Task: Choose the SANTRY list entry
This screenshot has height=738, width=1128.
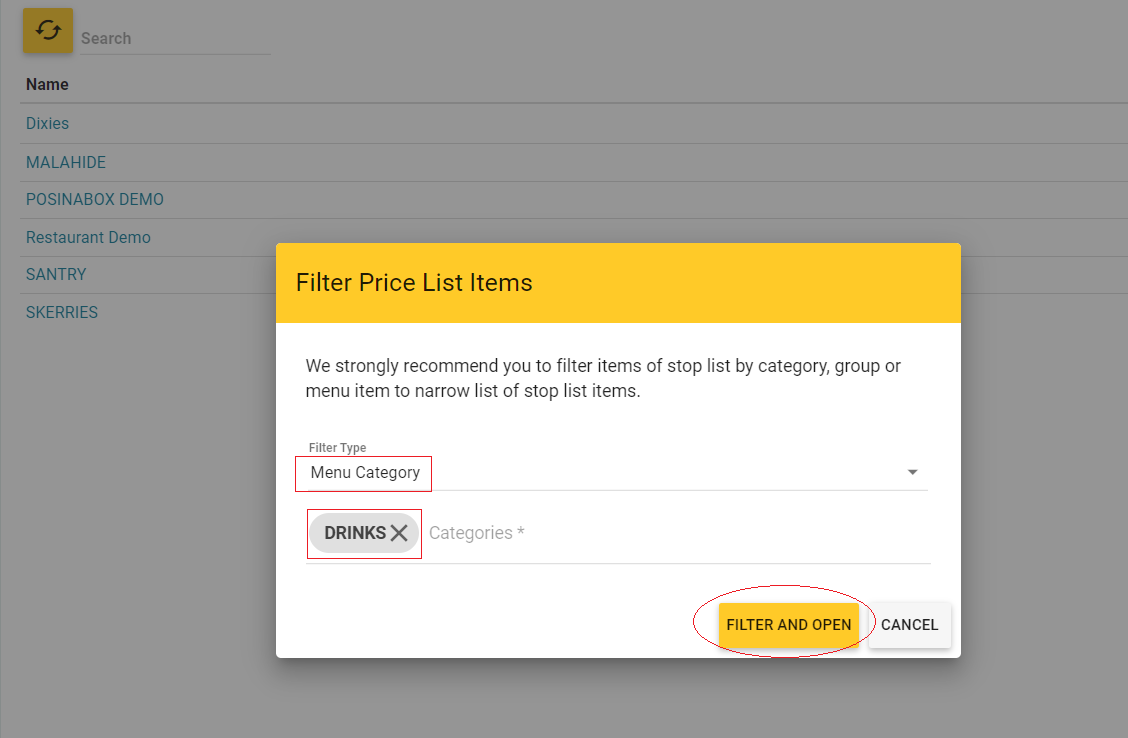Action: 56,275
